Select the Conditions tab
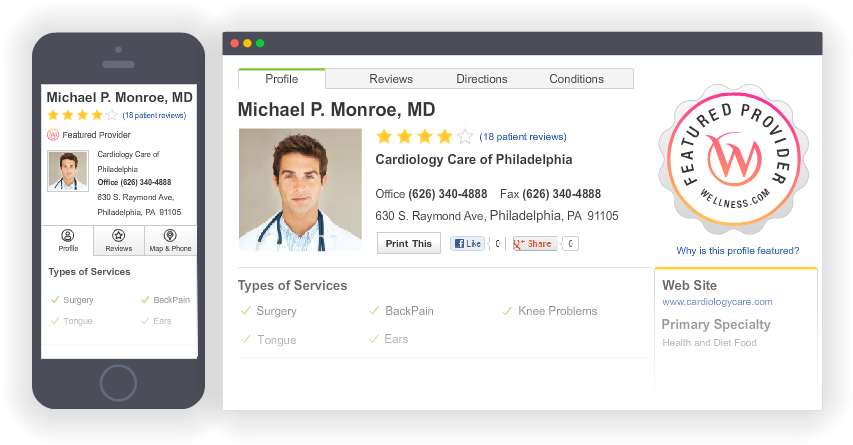 pyautogui.click(x=576, y=79)
